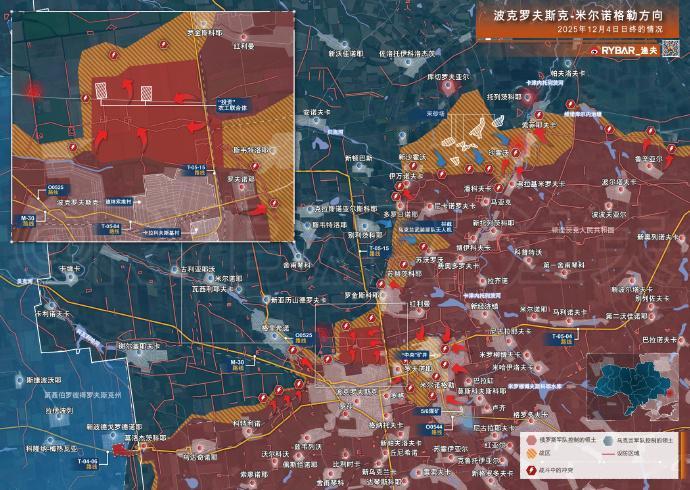The height and width of the screenshot is (490, 690).
Task: Select the Ukraine overview mini-map
Action: click(x=633, y=388)
